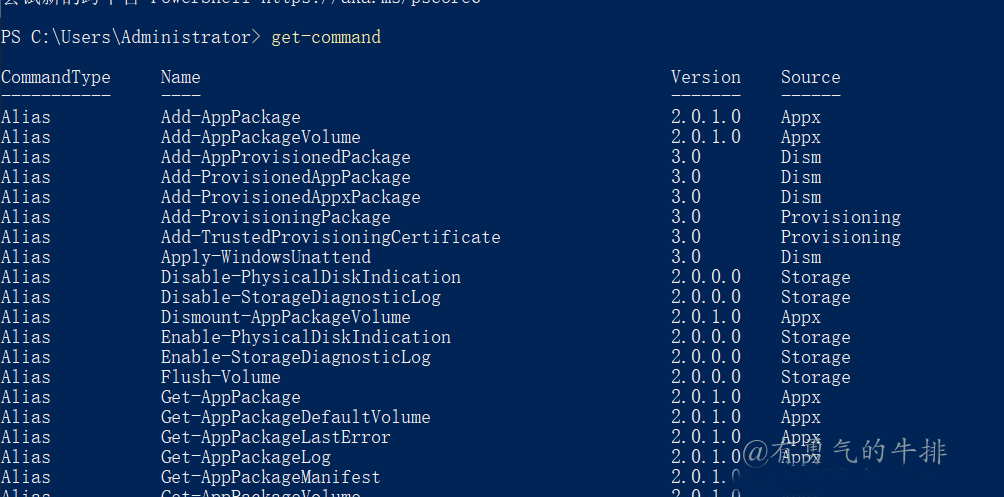Select the Add-AppPackageVolume entry
The height and width of the screenshot is (497, 1004).
coord(260,137)
